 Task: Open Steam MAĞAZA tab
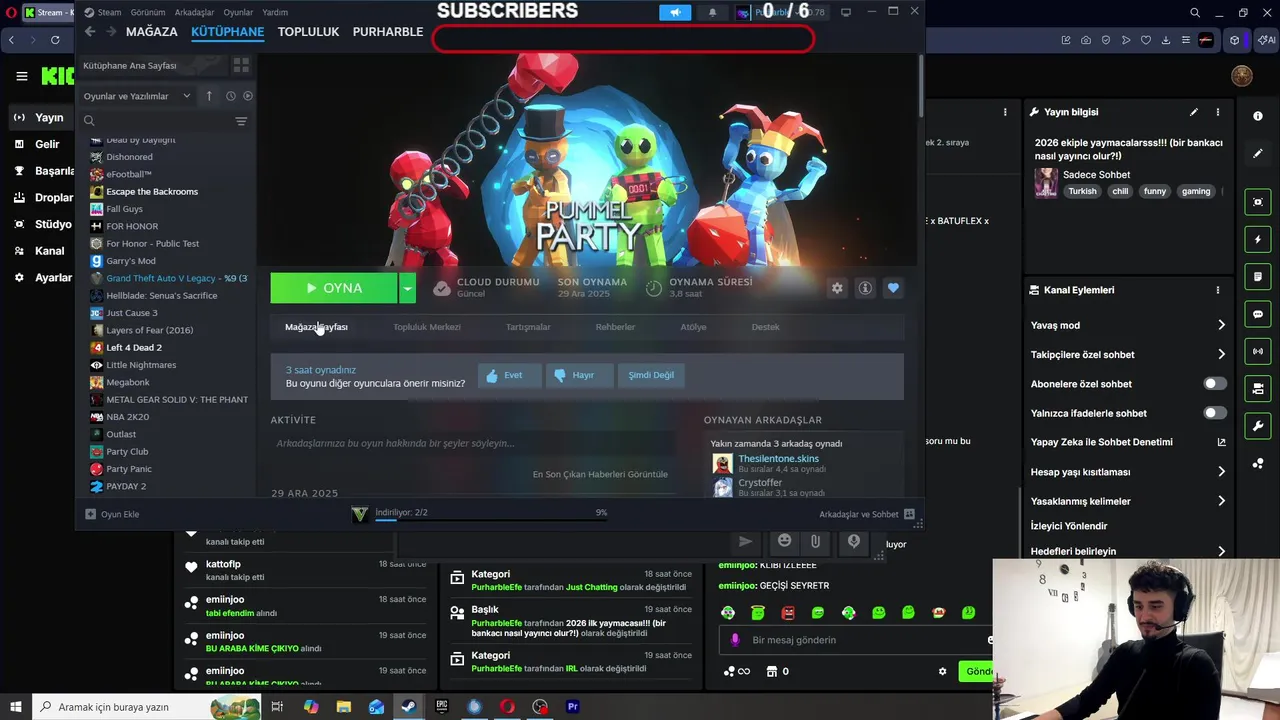coord(152,32)
